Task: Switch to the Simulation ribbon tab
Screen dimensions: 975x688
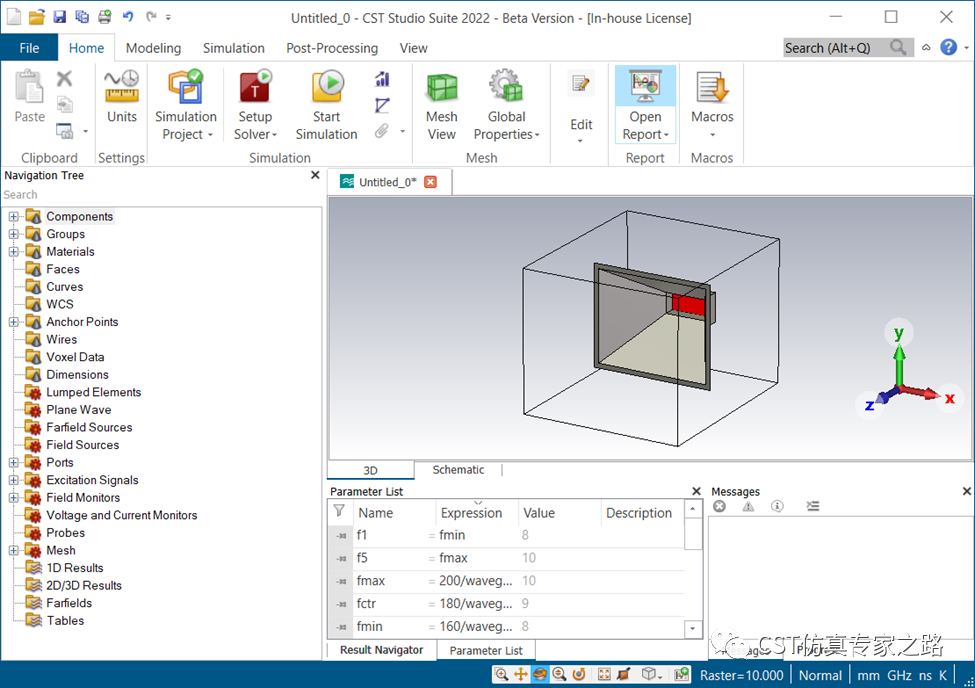Action: pos(233,48)
